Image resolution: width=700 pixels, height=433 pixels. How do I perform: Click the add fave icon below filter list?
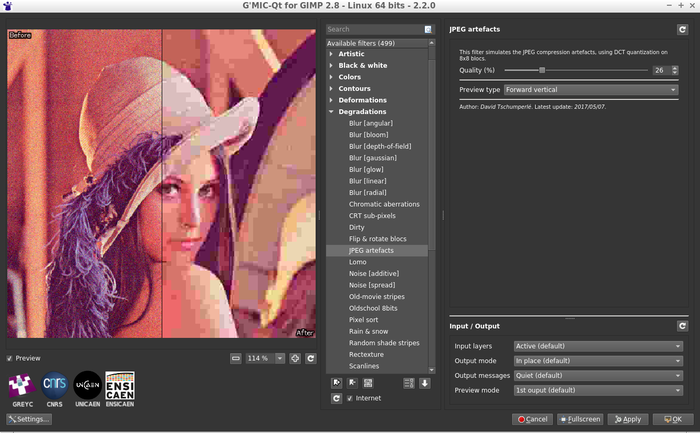pos(337,383)
